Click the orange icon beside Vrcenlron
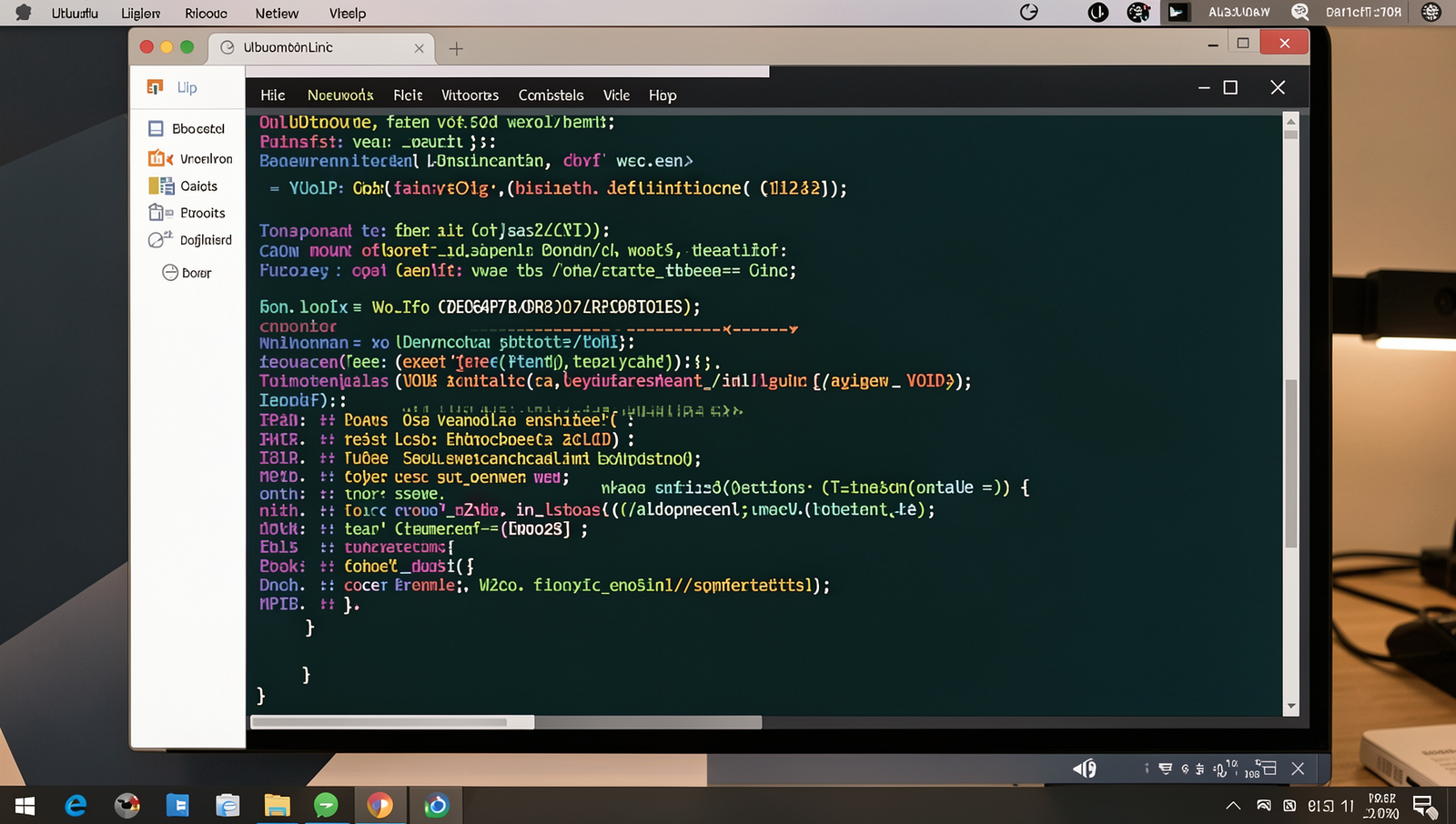Screen dimensions: 1456x824 click(x=160, y=158)
